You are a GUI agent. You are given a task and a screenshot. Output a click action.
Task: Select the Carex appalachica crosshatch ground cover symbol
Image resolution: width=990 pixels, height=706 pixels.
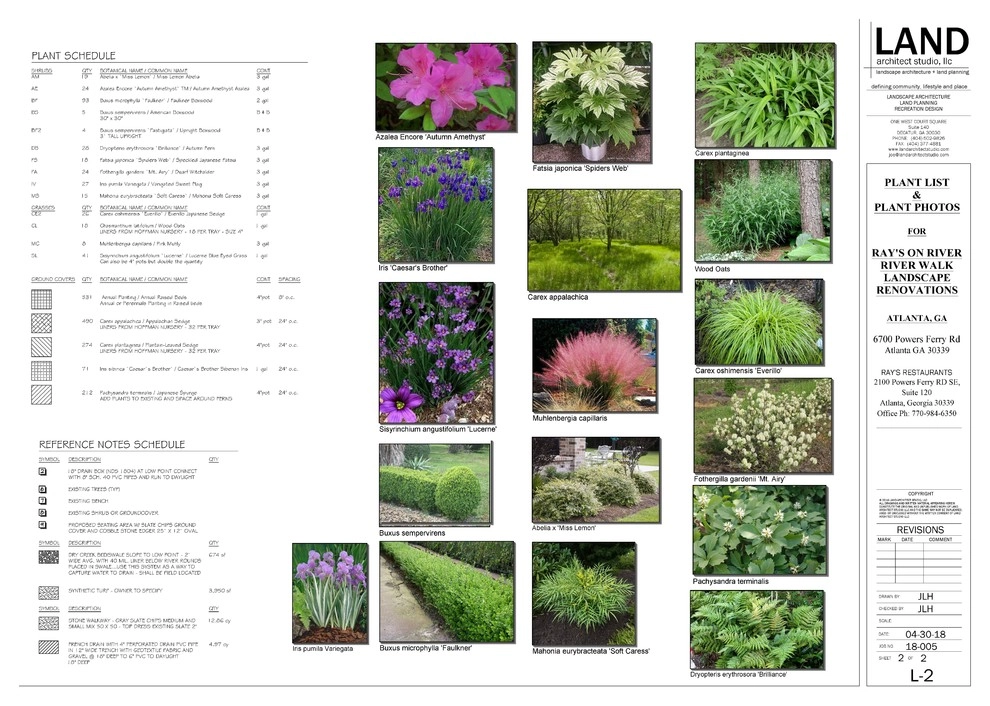click(x=42, y=323)
